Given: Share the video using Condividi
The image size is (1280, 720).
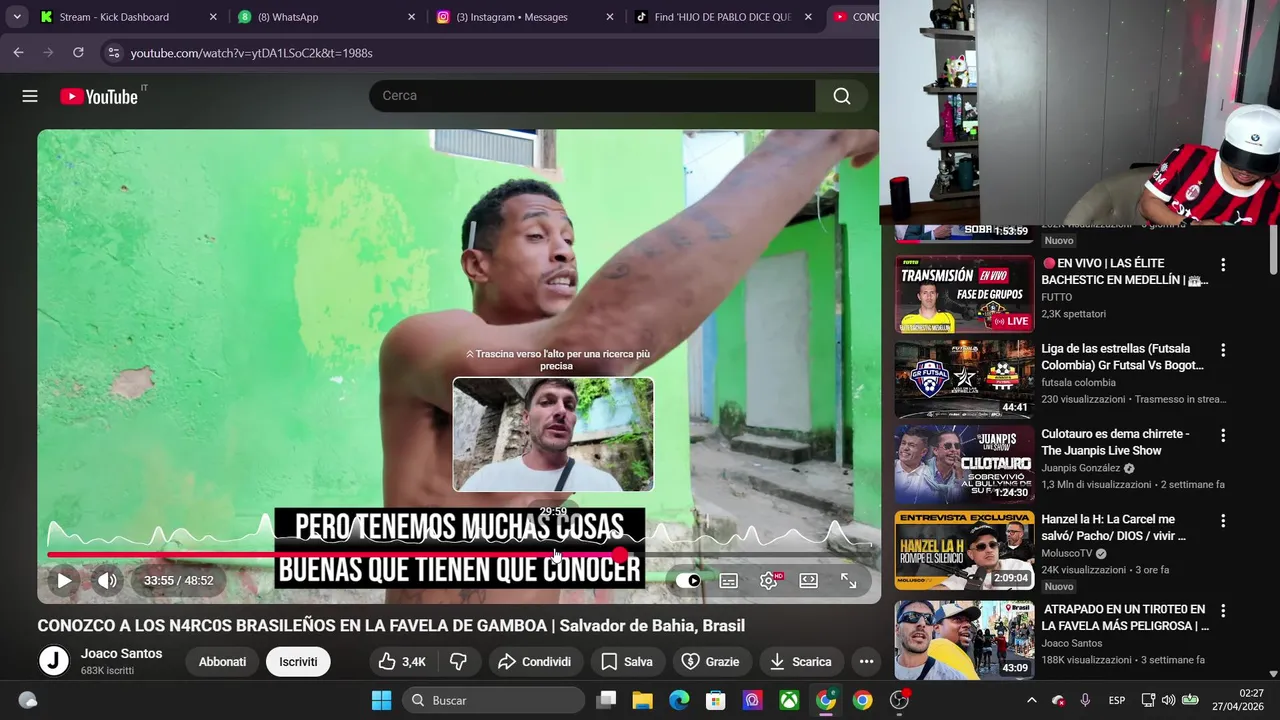Looking at the screenshot, I should pyautogui.click(x=535, y=661).
